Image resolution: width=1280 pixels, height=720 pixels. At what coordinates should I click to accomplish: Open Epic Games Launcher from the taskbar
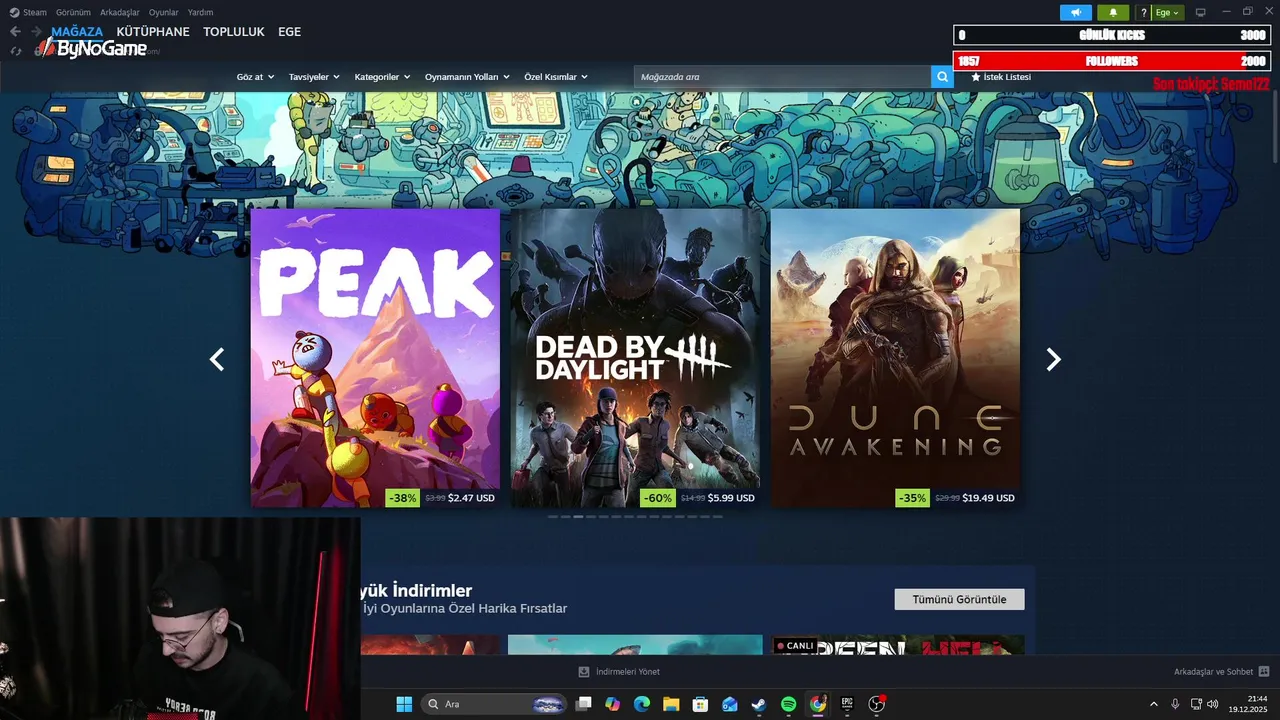847,704
